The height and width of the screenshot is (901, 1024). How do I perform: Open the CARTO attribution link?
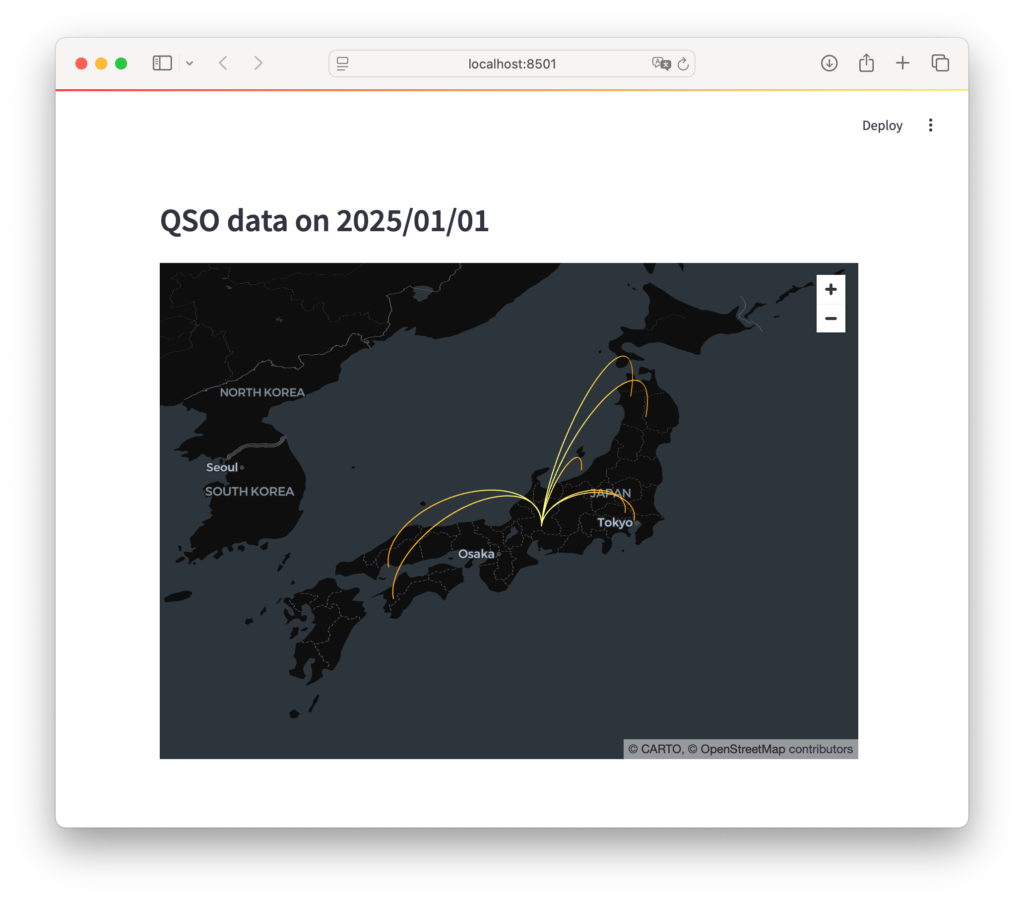point(655,749)
